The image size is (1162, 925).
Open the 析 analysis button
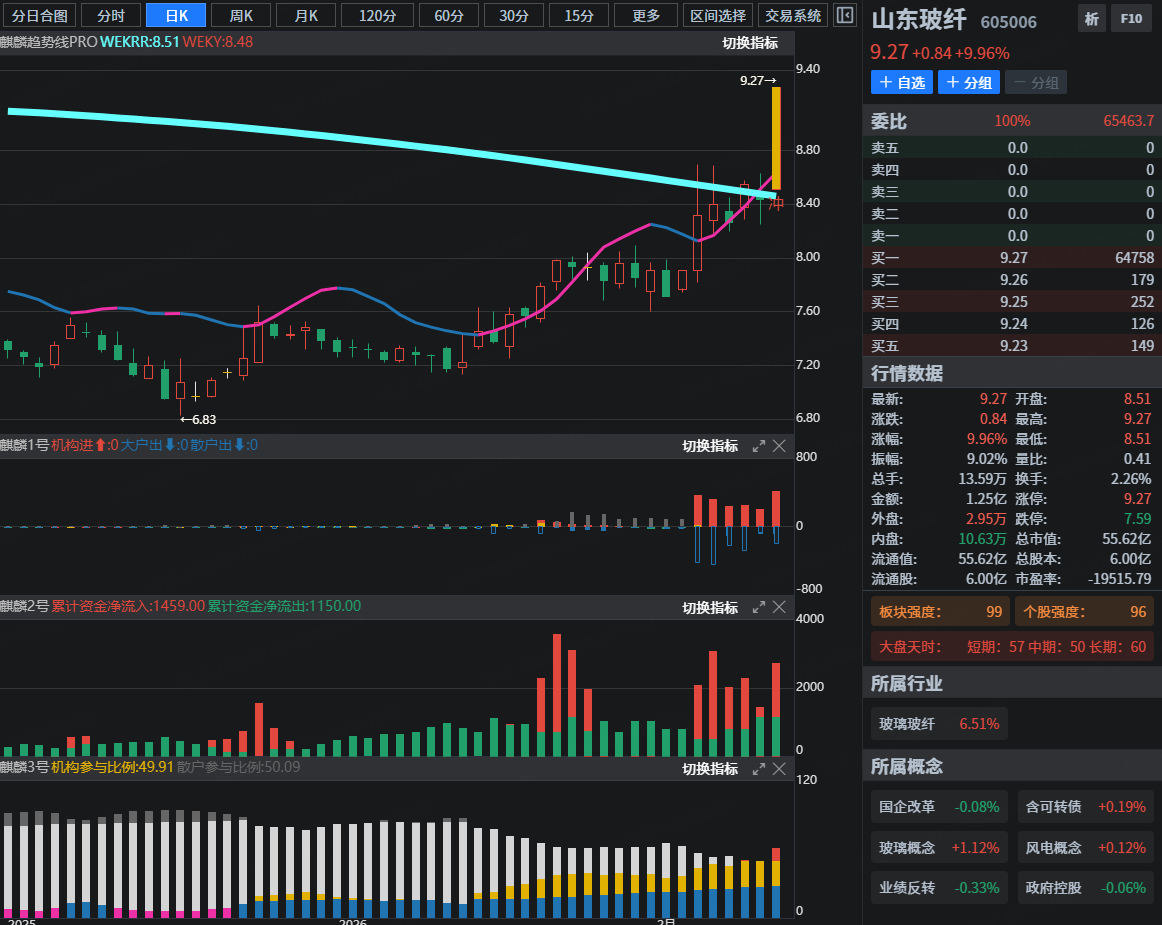[1091, 19]
